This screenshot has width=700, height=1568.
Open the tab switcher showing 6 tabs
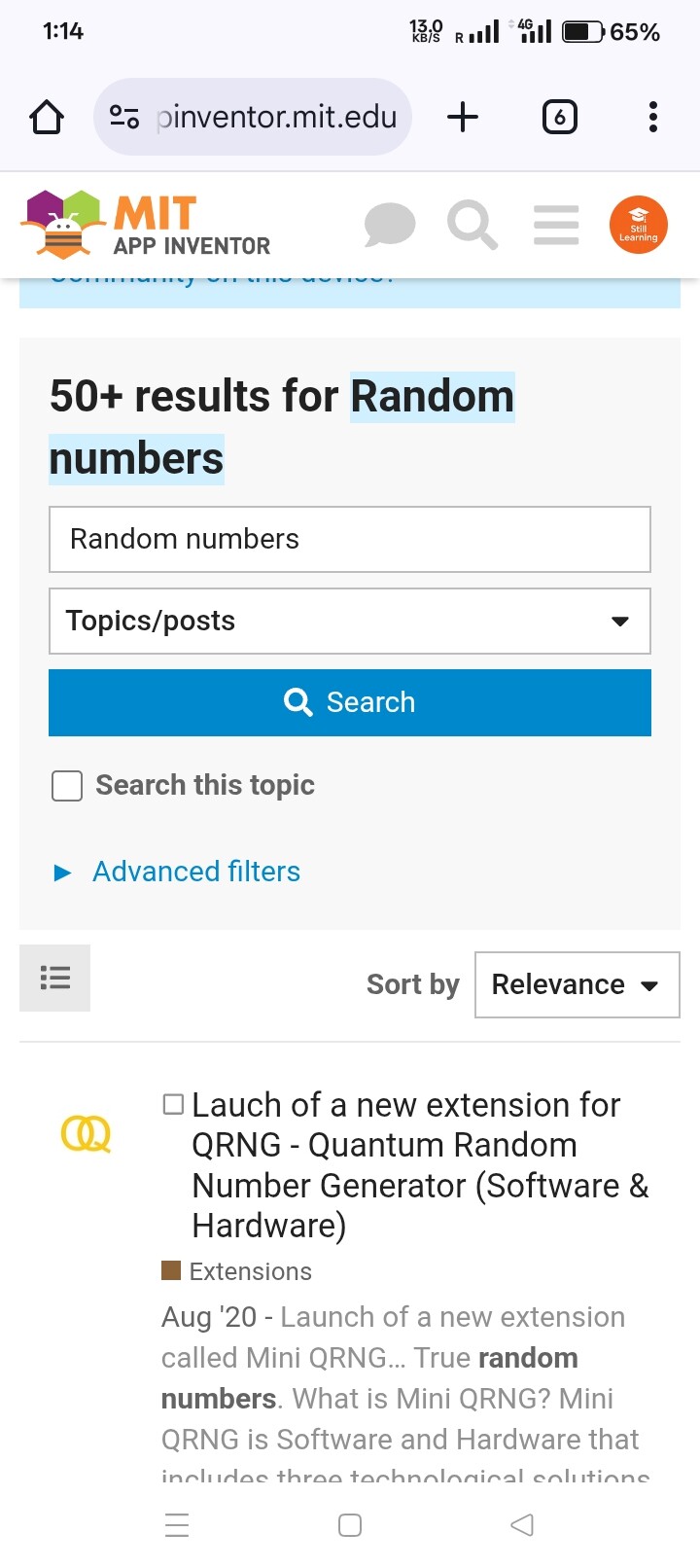coord(559,118)
